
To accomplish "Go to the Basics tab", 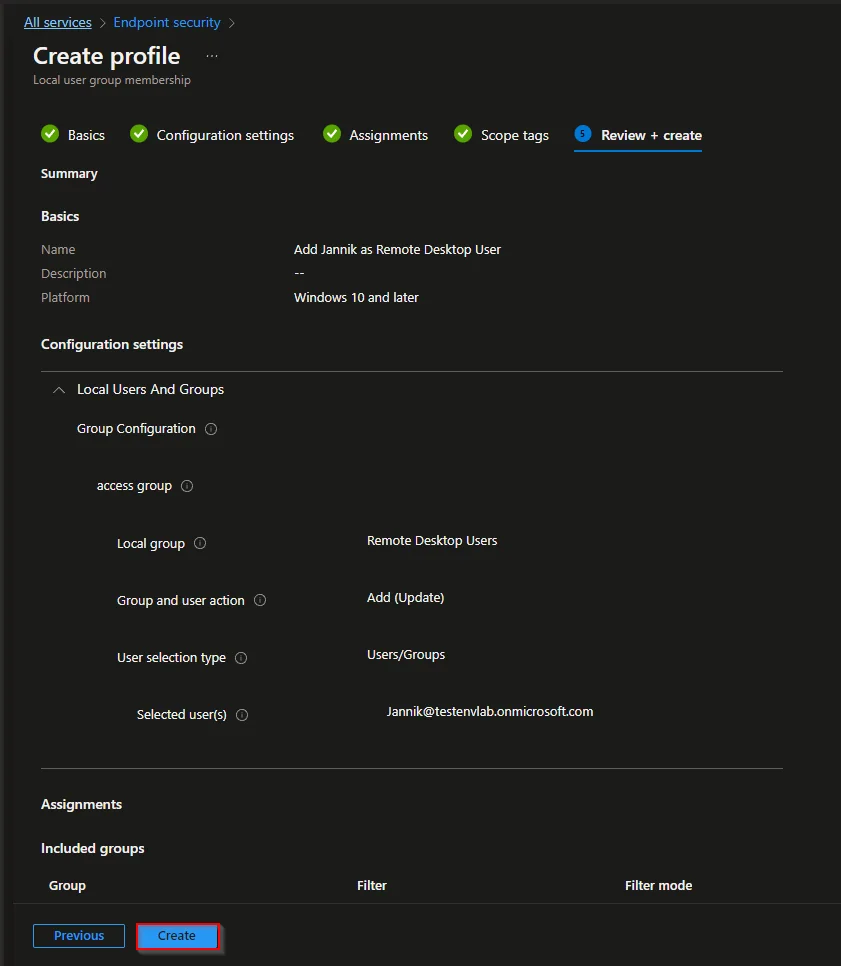I will (x=86, y=136).
